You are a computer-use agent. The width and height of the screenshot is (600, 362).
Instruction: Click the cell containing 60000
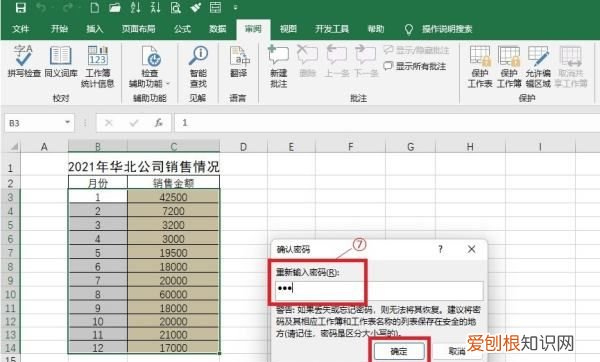pos(173,294)
